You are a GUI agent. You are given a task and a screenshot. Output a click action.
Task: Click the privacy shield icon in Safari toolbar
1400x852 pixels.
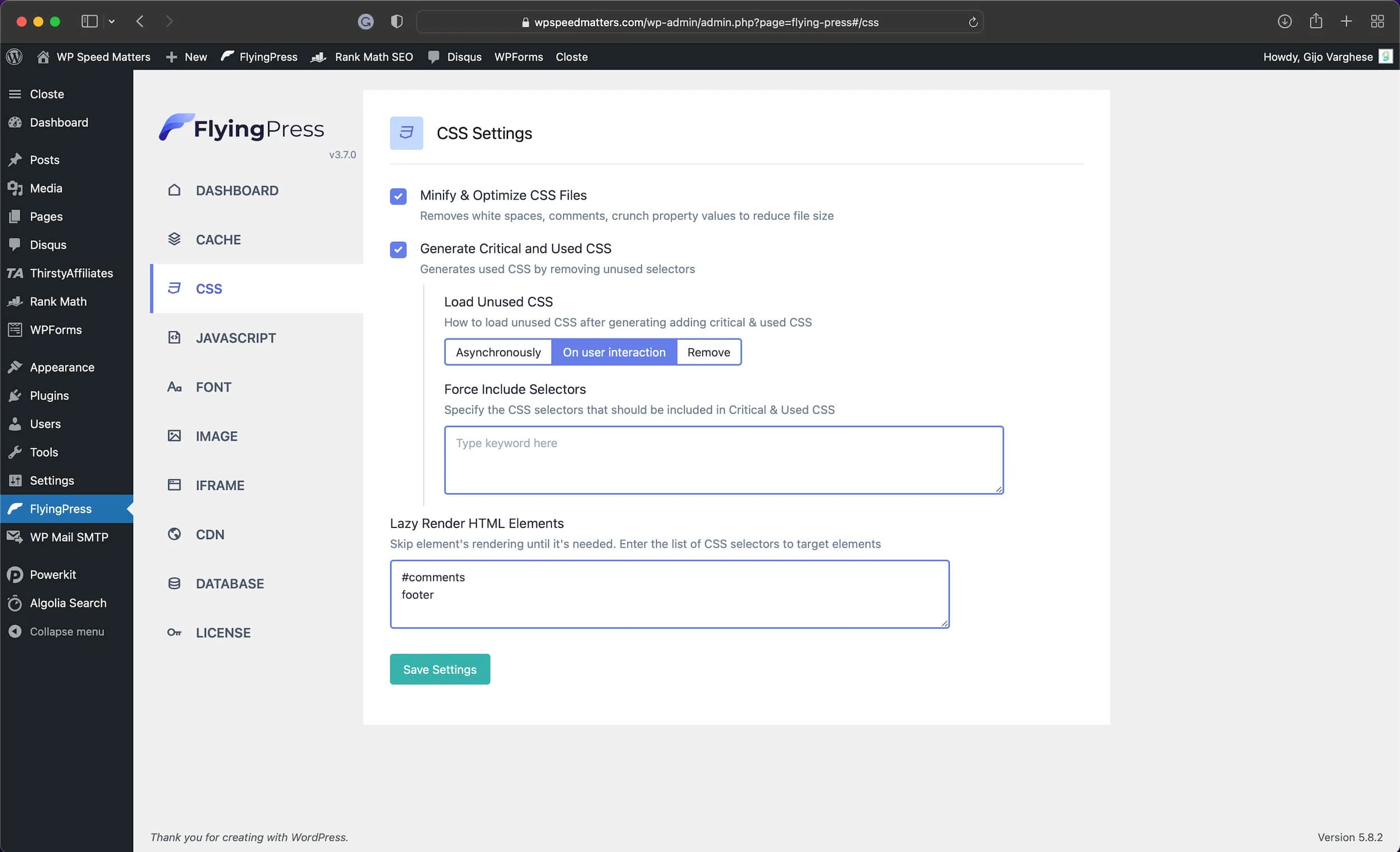[x=397, y=22]
